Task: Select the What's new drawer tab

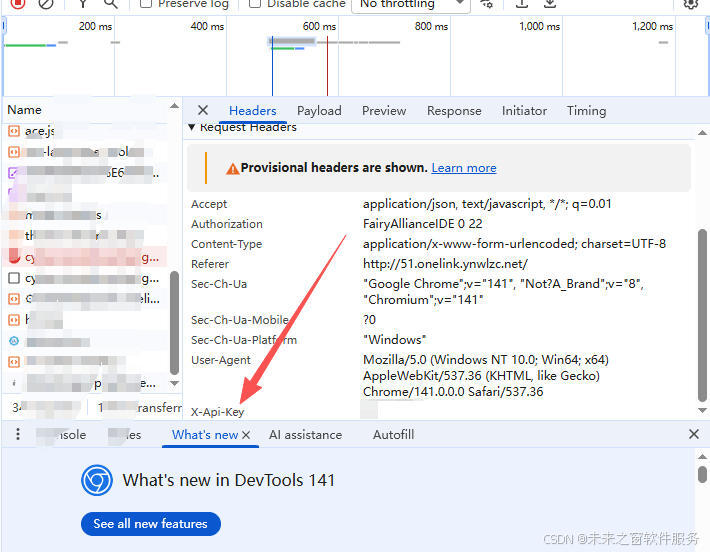Action: 205,435
